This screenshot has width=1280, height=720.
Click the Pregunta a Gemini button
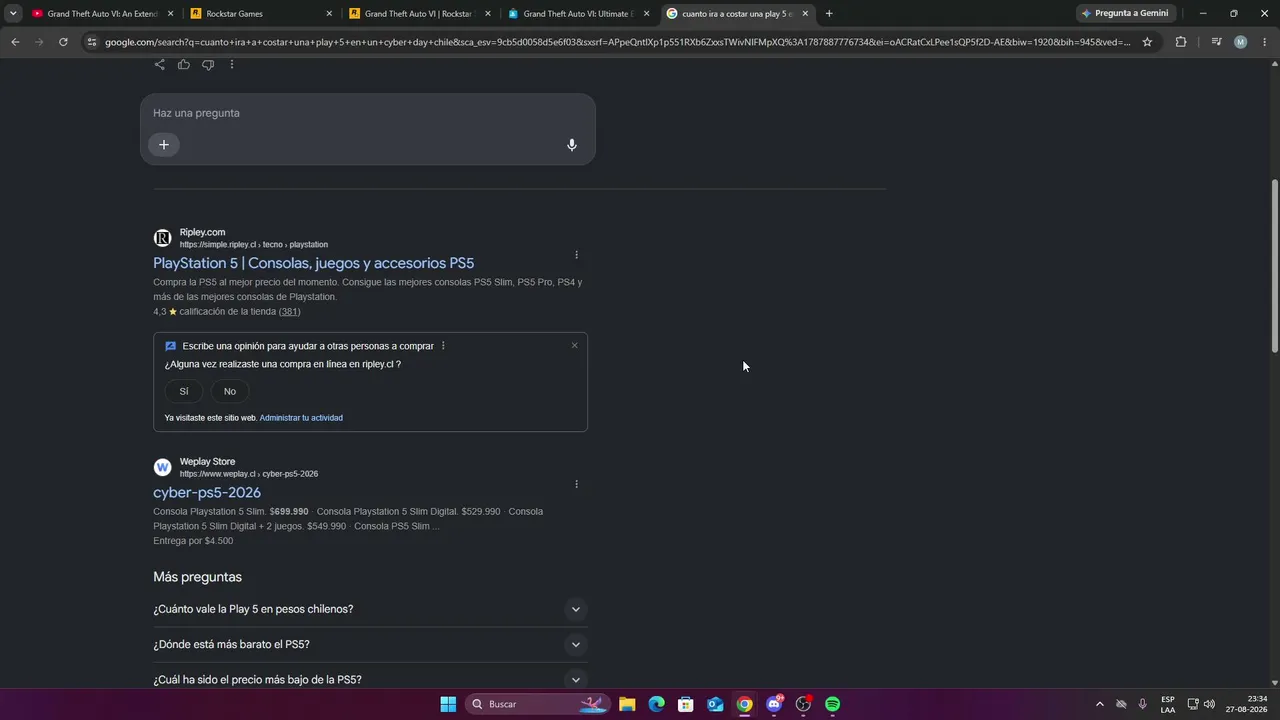tap(1125, 14)
